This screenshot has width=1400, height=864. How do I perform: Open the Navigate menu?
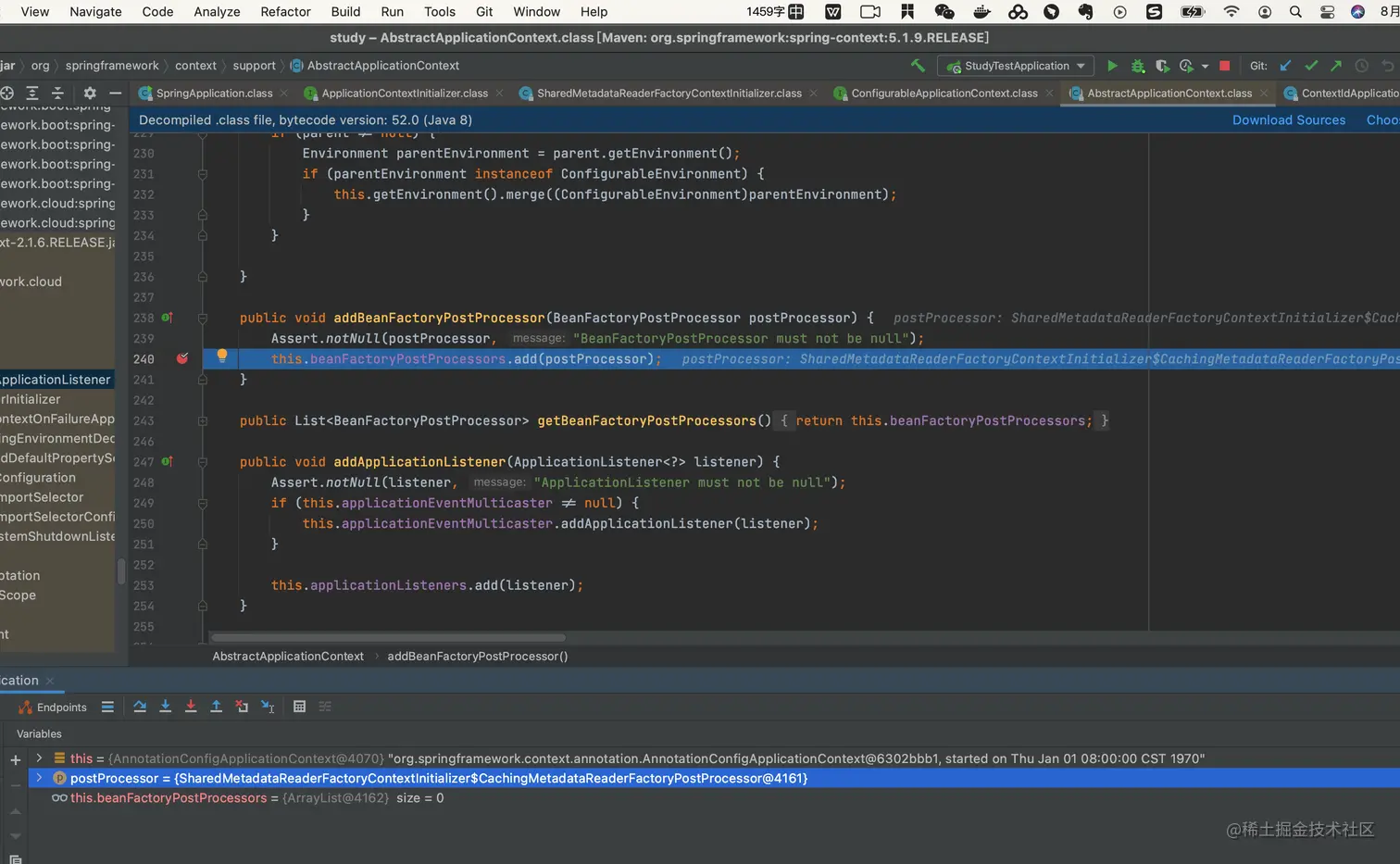point(95,12)
